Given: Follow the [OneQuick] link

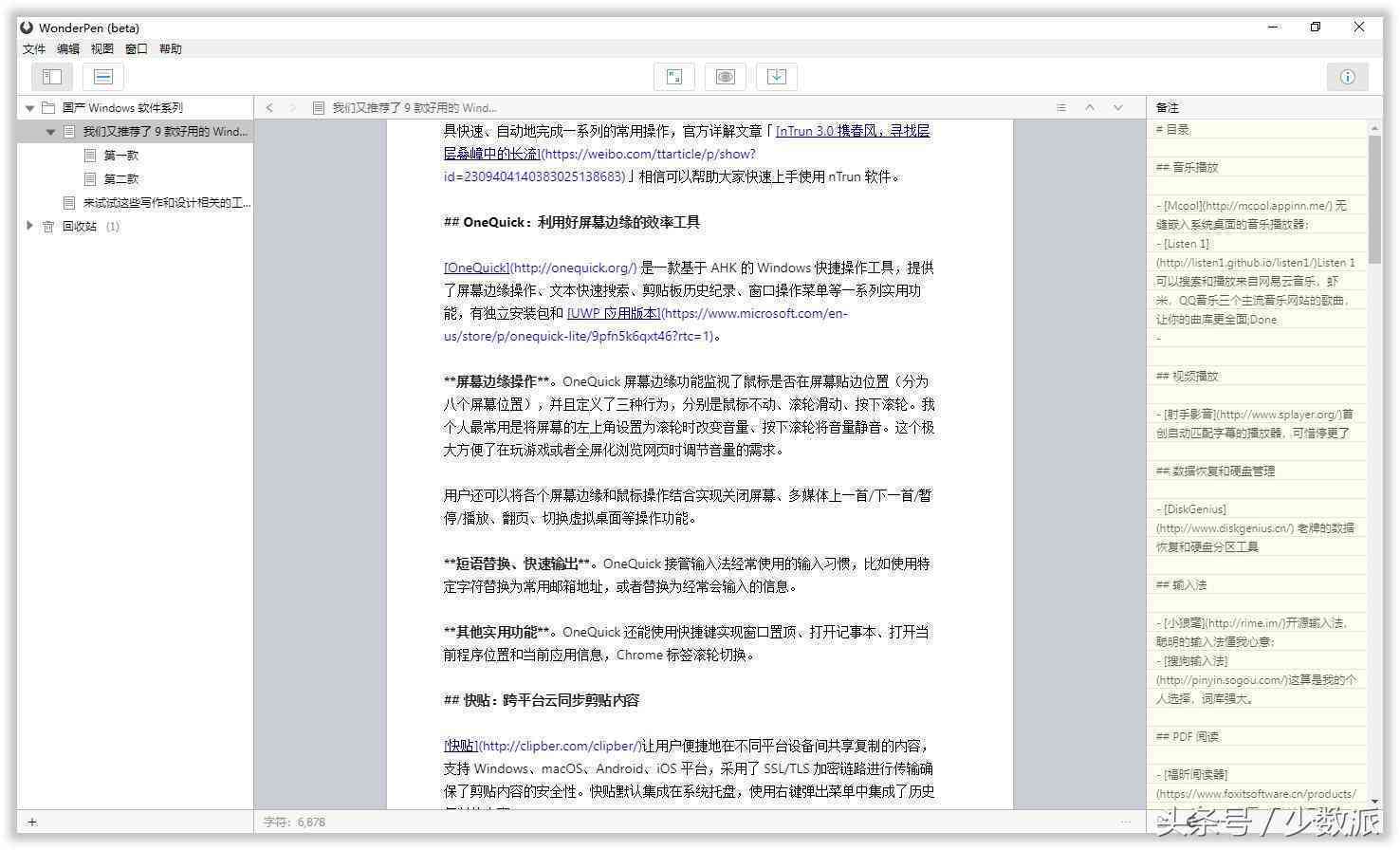Looking at the screenshot, I should (x=476, y=268).
